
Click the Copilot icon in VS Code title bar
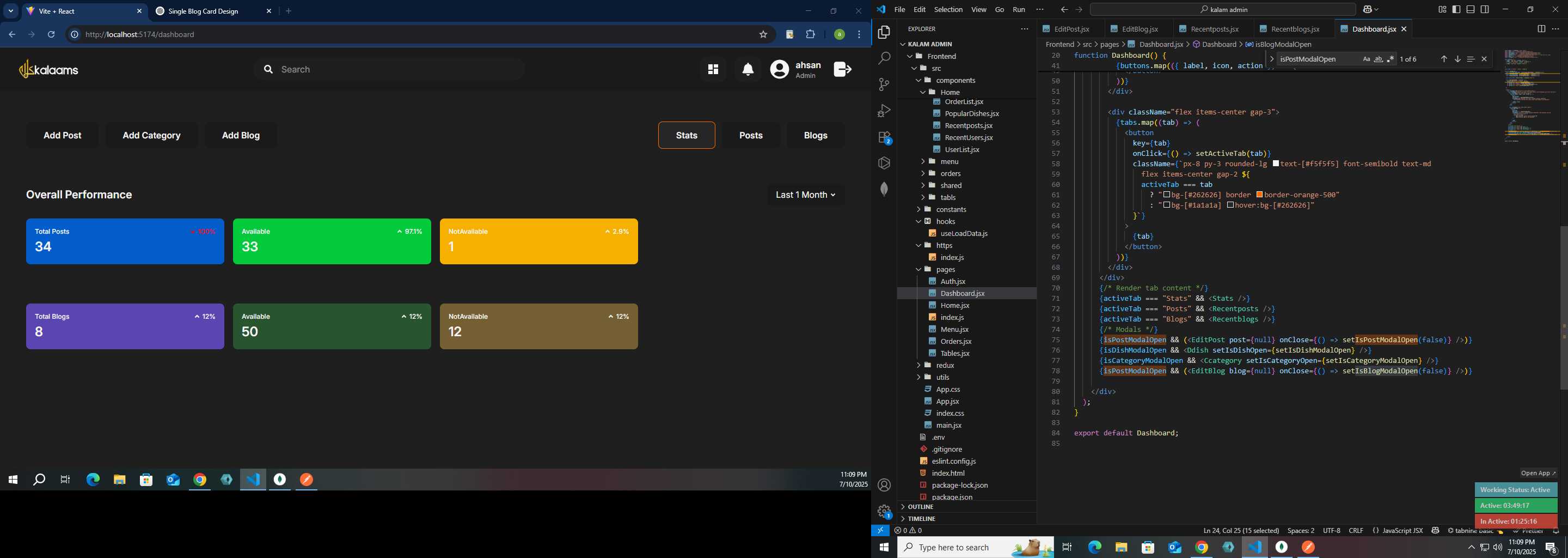pos(1368,9)
